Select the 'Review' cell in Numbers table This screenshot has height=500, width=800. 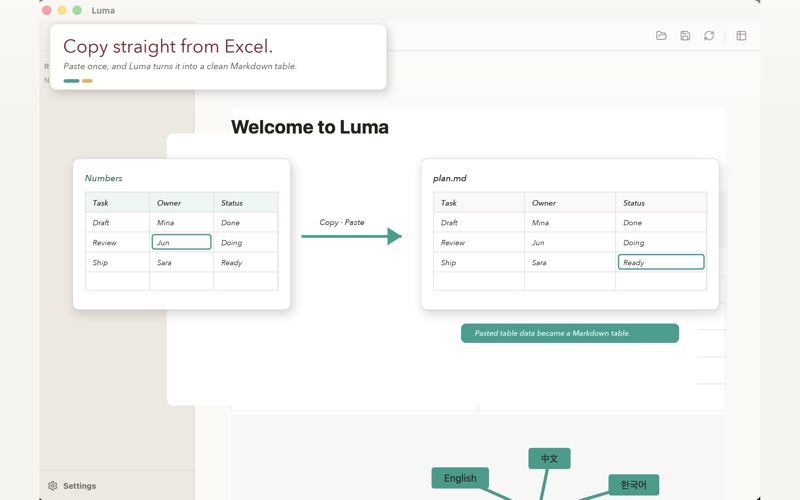click(117, 242)
